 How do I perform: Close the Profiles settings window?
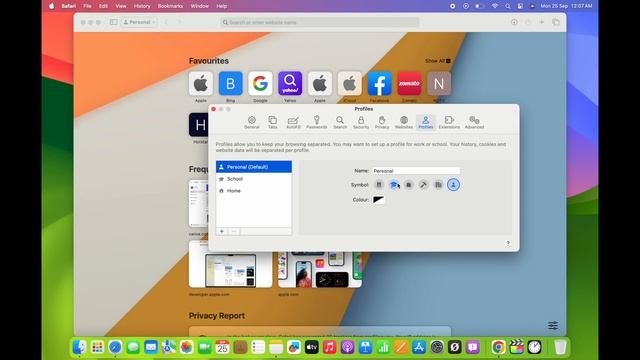coord(213,109)
